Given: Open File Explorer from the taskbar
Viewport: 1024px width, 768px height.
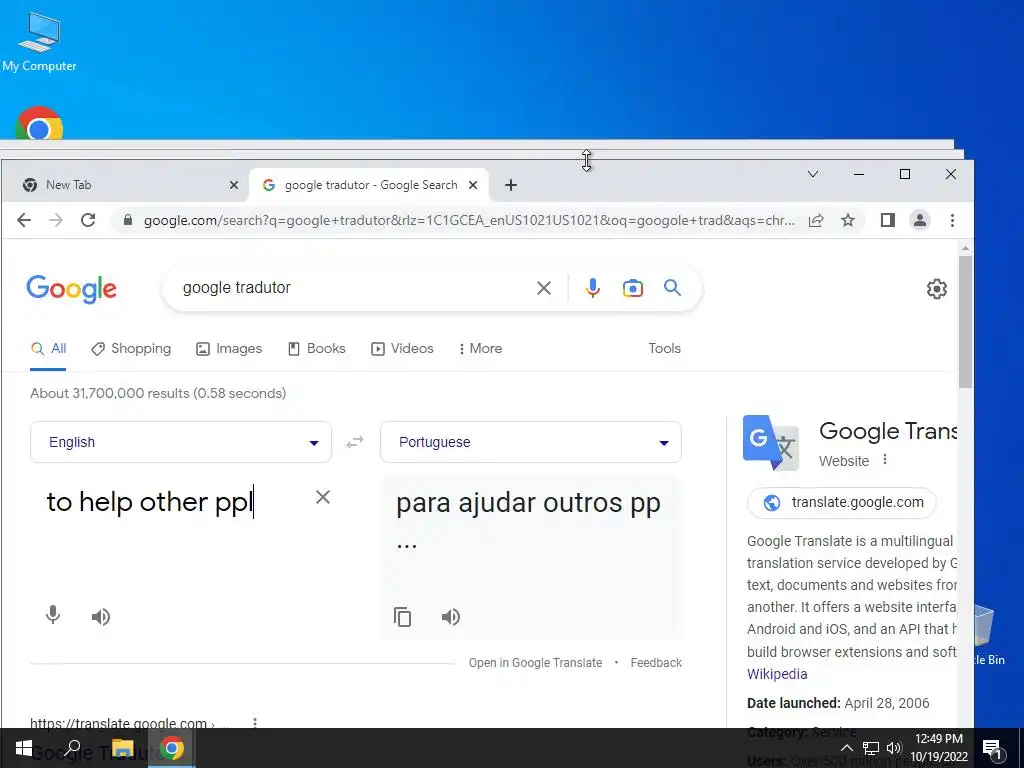Looking at the screenshot, I should 122,748.
